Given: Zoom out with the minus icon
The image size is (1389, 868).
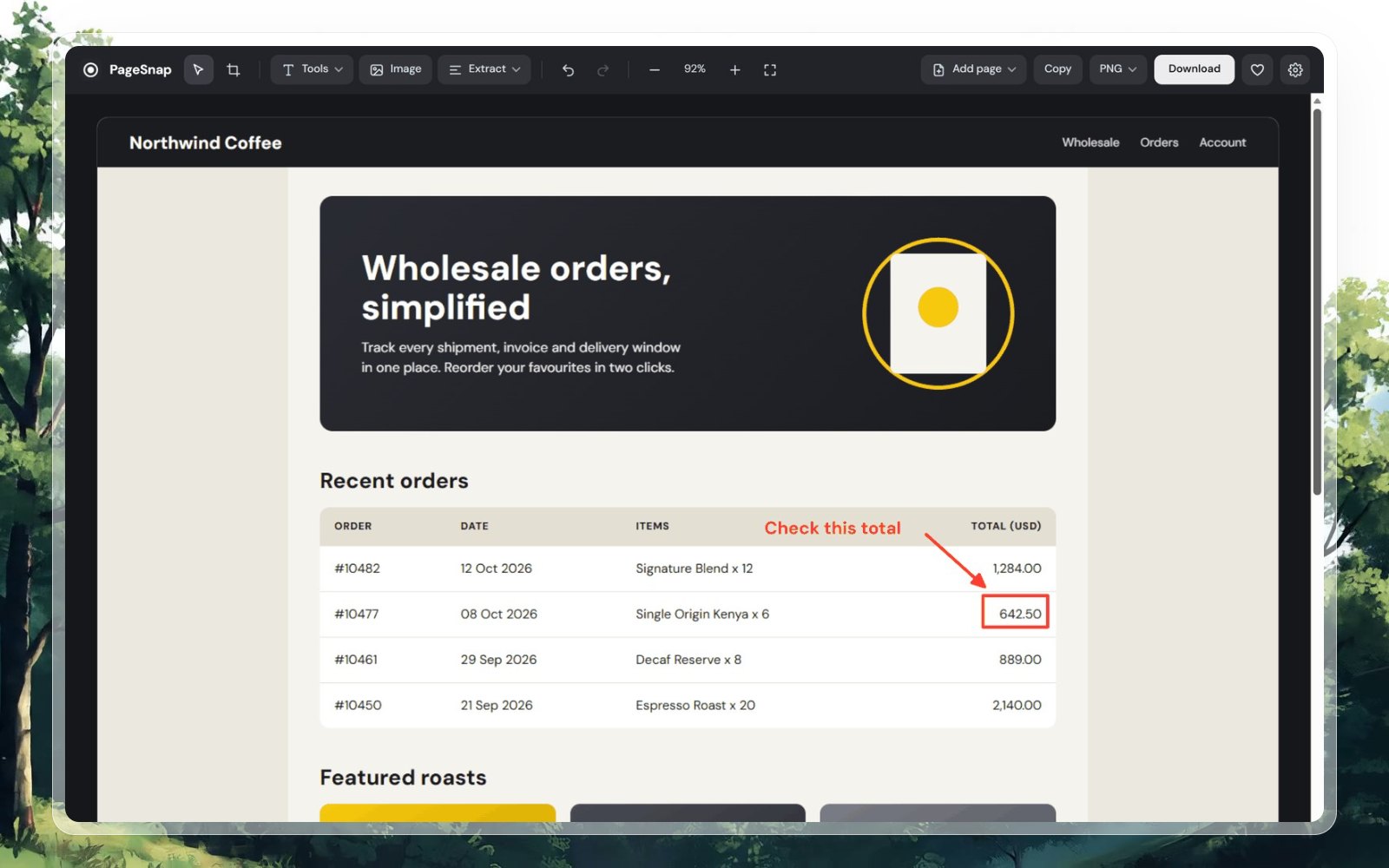Looking at the screenshot, I should (x=655, y=69).
